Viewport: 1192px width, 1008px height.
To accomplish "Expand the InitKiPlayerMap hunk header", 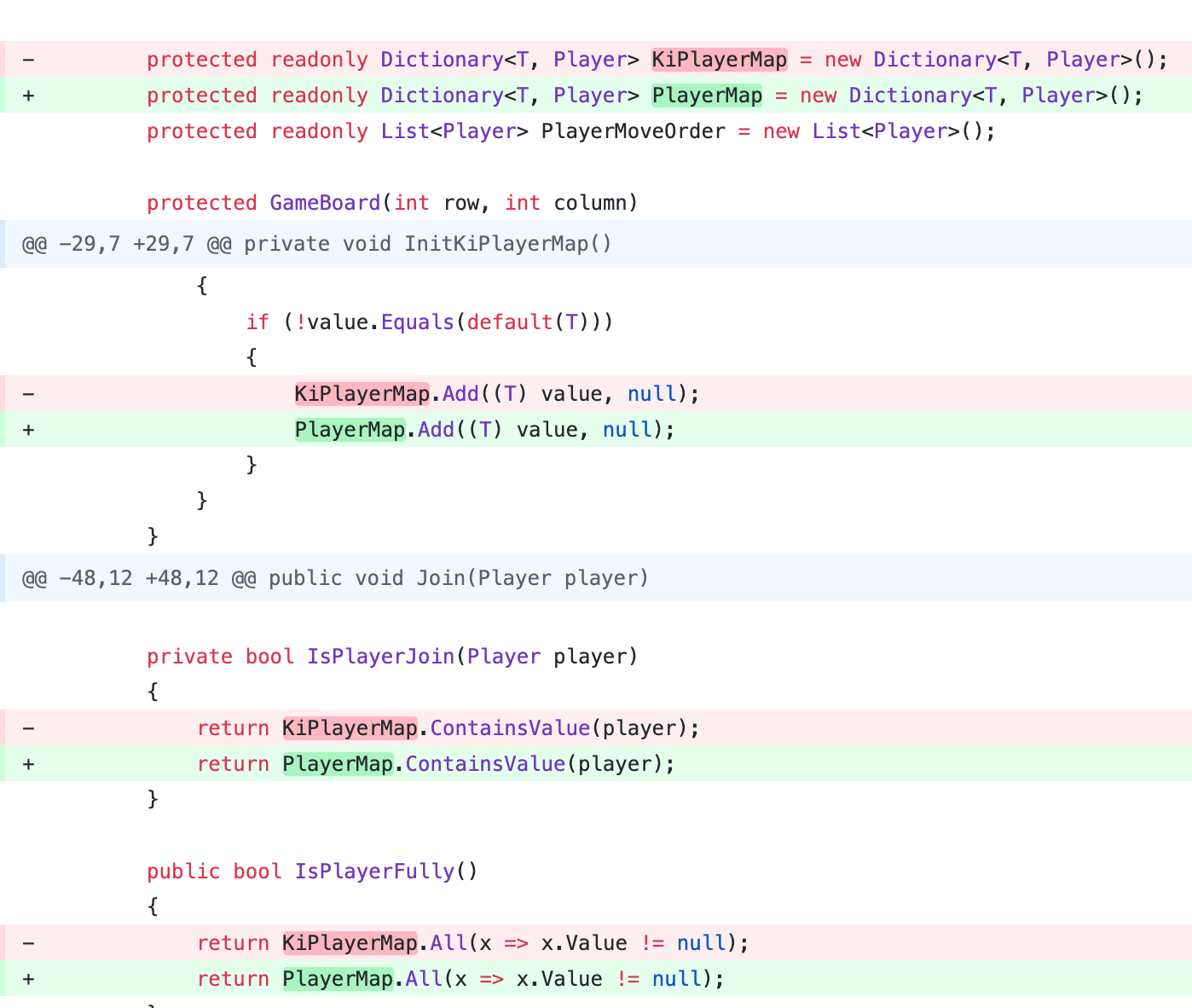I will [x=316, y=244].
